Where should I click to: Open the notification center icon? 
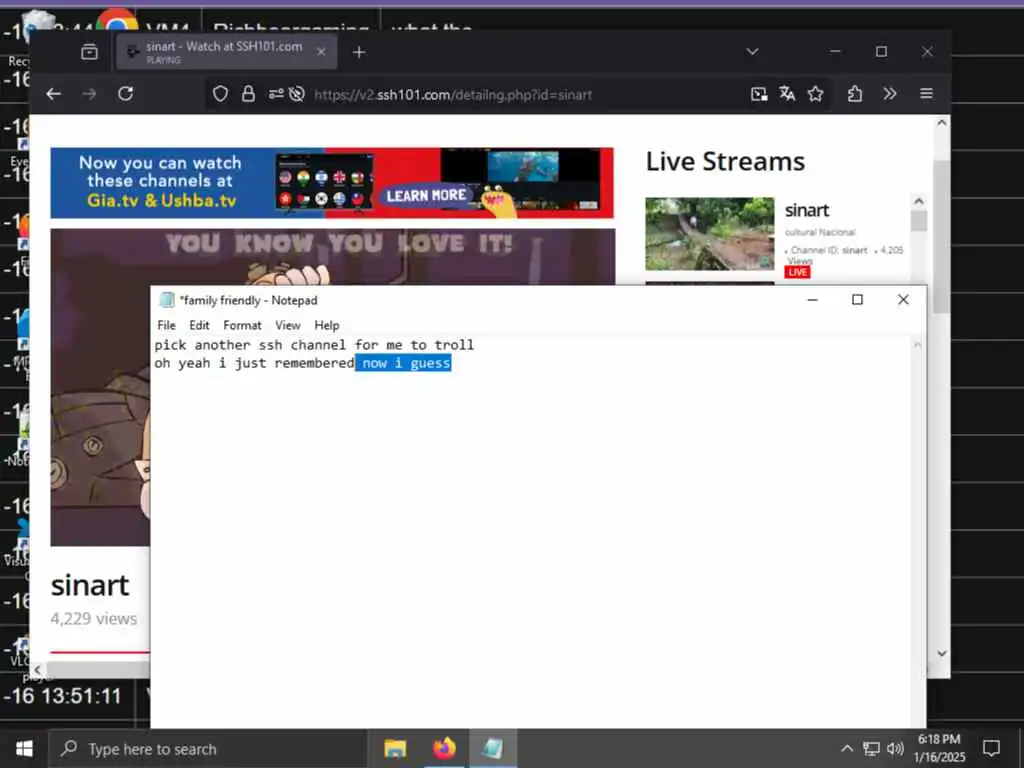pos(991,748)
